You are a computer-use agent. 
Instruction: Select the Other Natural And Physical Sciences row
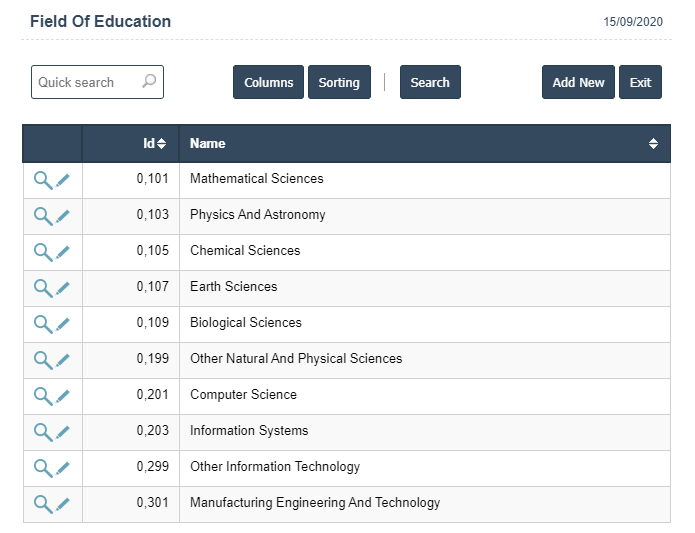[296, 359]
